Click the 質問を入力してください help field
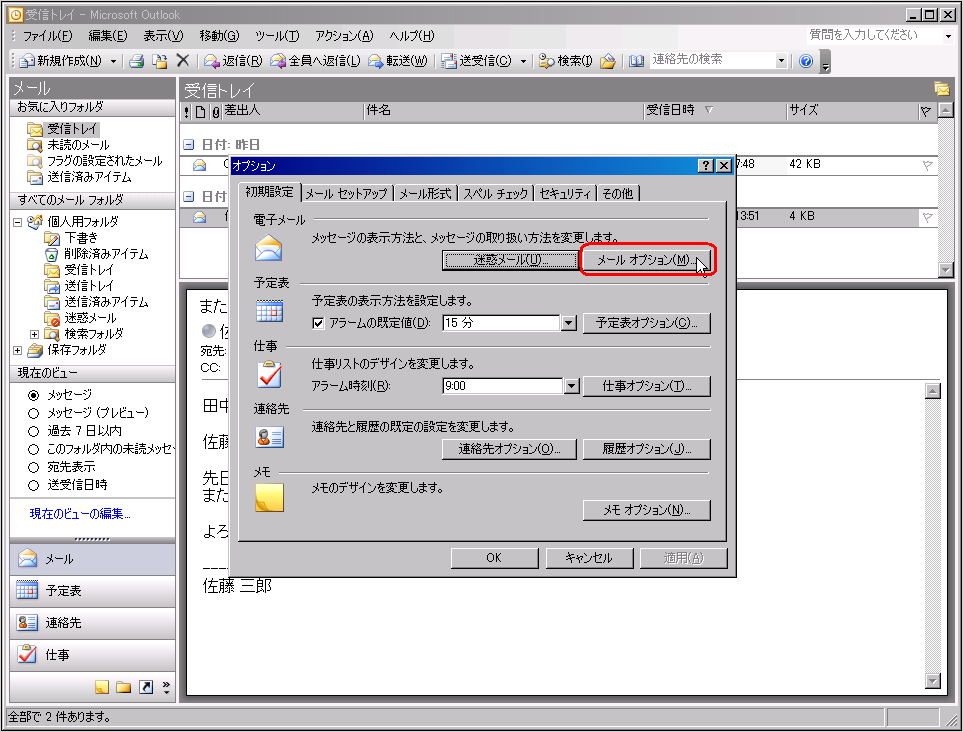The height and width of the screenshot is (732, 963). point(874,36)
